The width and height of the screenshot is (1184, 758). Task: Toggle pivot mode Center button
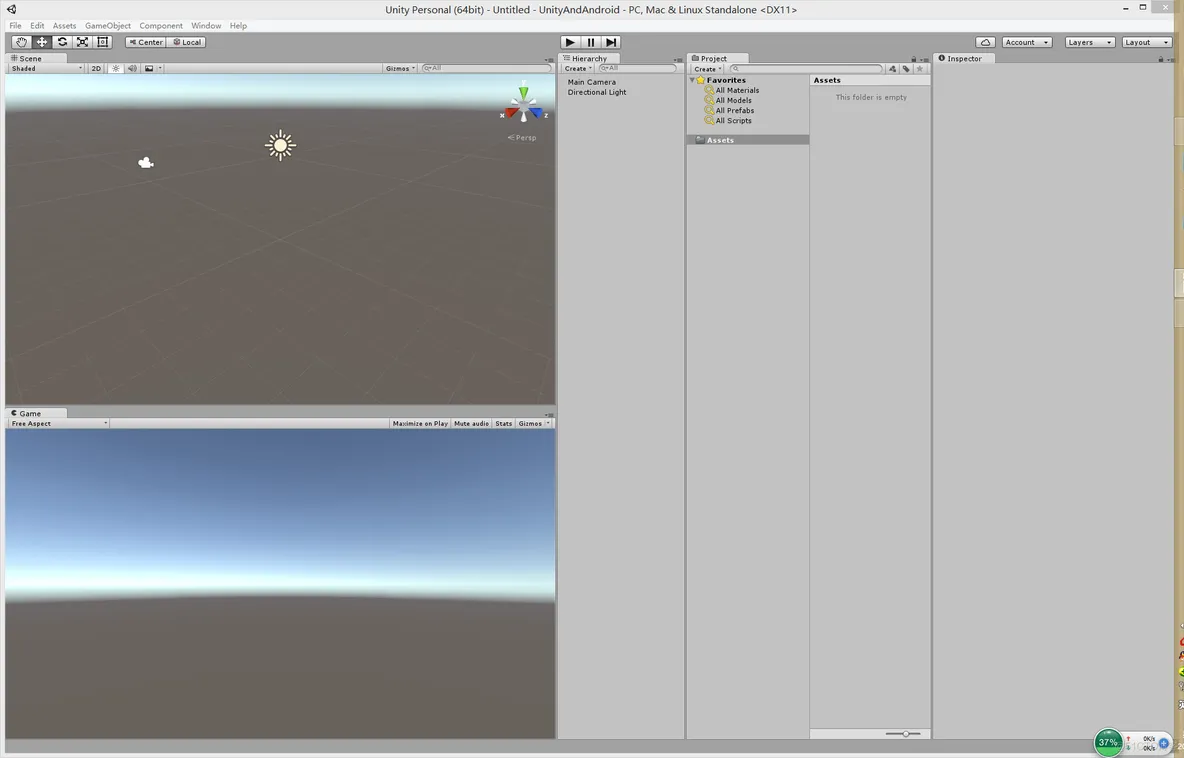(x=146, y=42)
